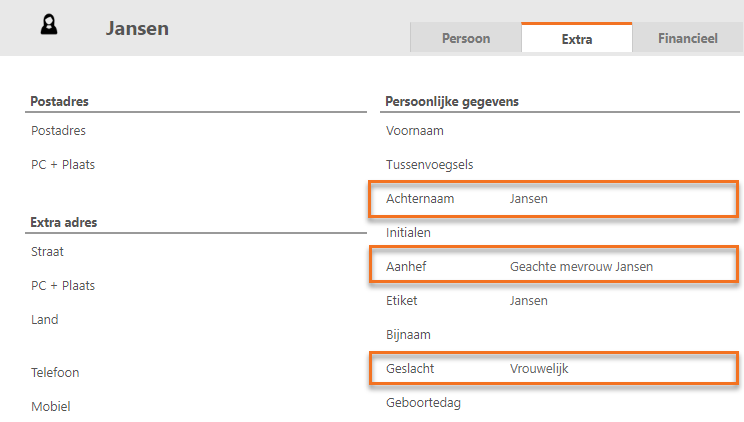This screenshot has width=744, height=422.
Task: Click the Geboortedag field
Action: tap(553, 403)
